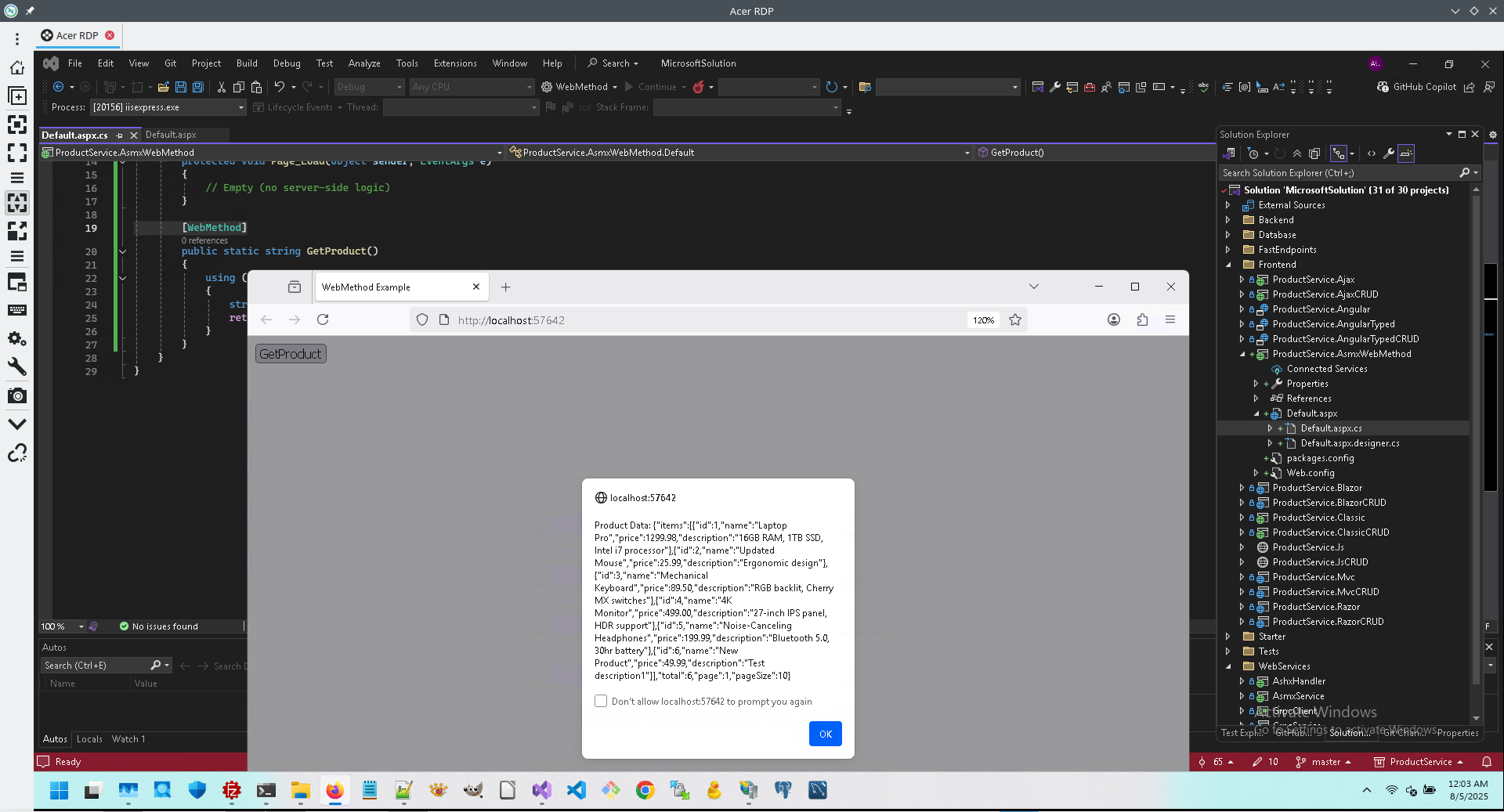Viewport: 1504px width, 812px height.
Task: Click the Hot Reload flame icon
Action: pyautogui.click(x=699, y=87)
